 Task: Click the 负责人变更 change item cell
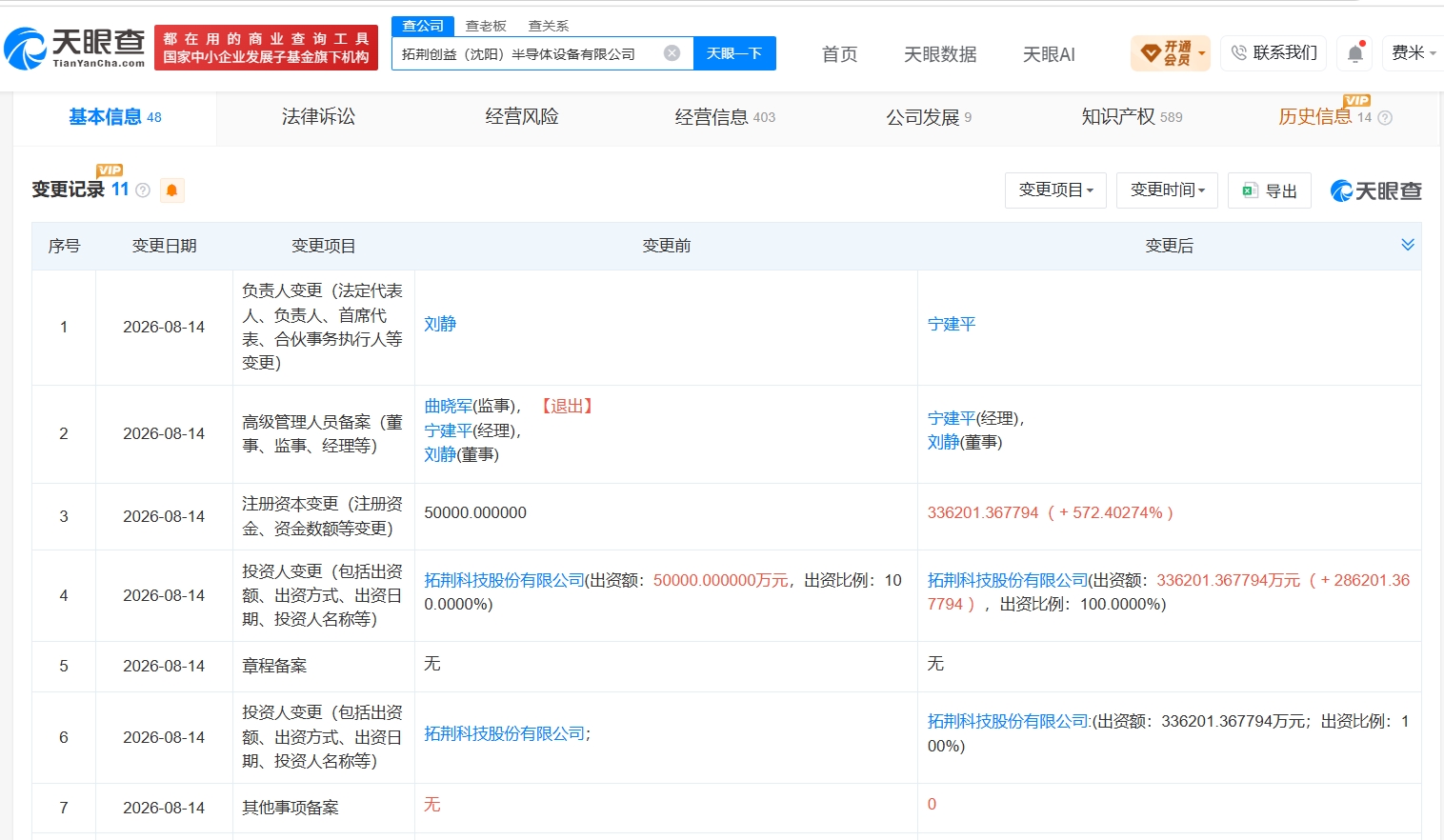(323, 327)
